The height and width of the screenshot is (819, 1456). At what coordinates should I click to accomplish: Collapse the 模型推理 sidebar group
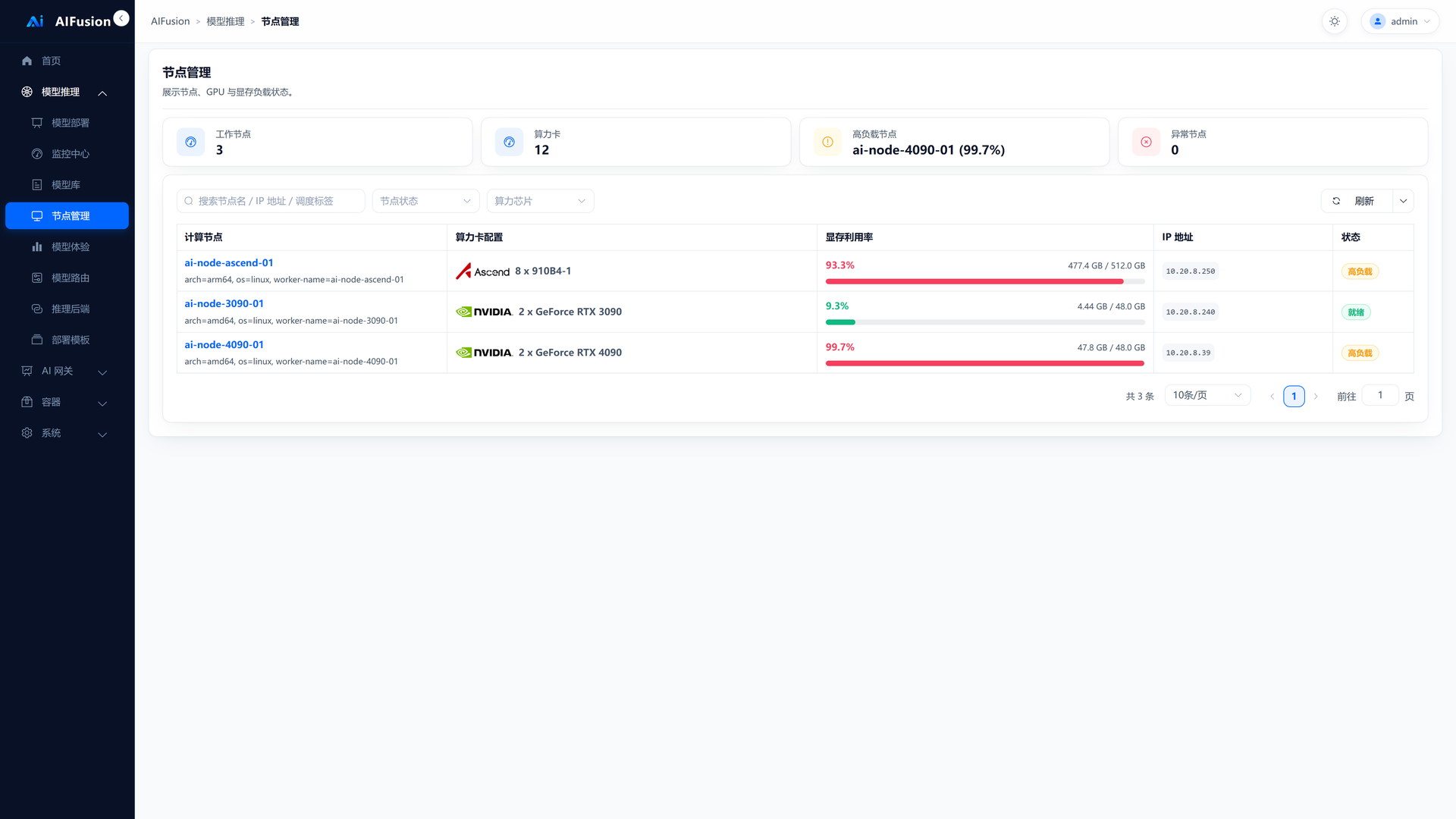coord(67,92)
